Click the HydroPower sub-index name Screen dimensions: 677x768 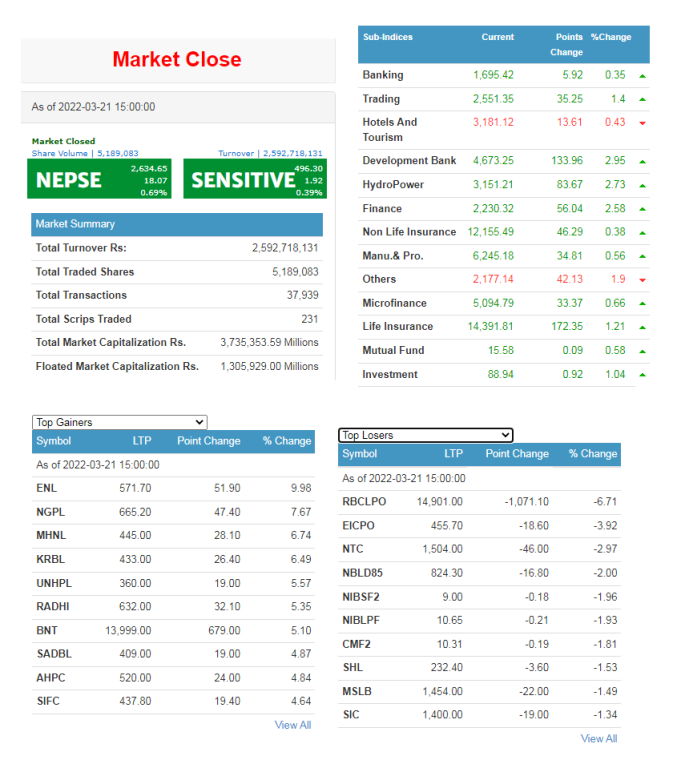(393, 185)
